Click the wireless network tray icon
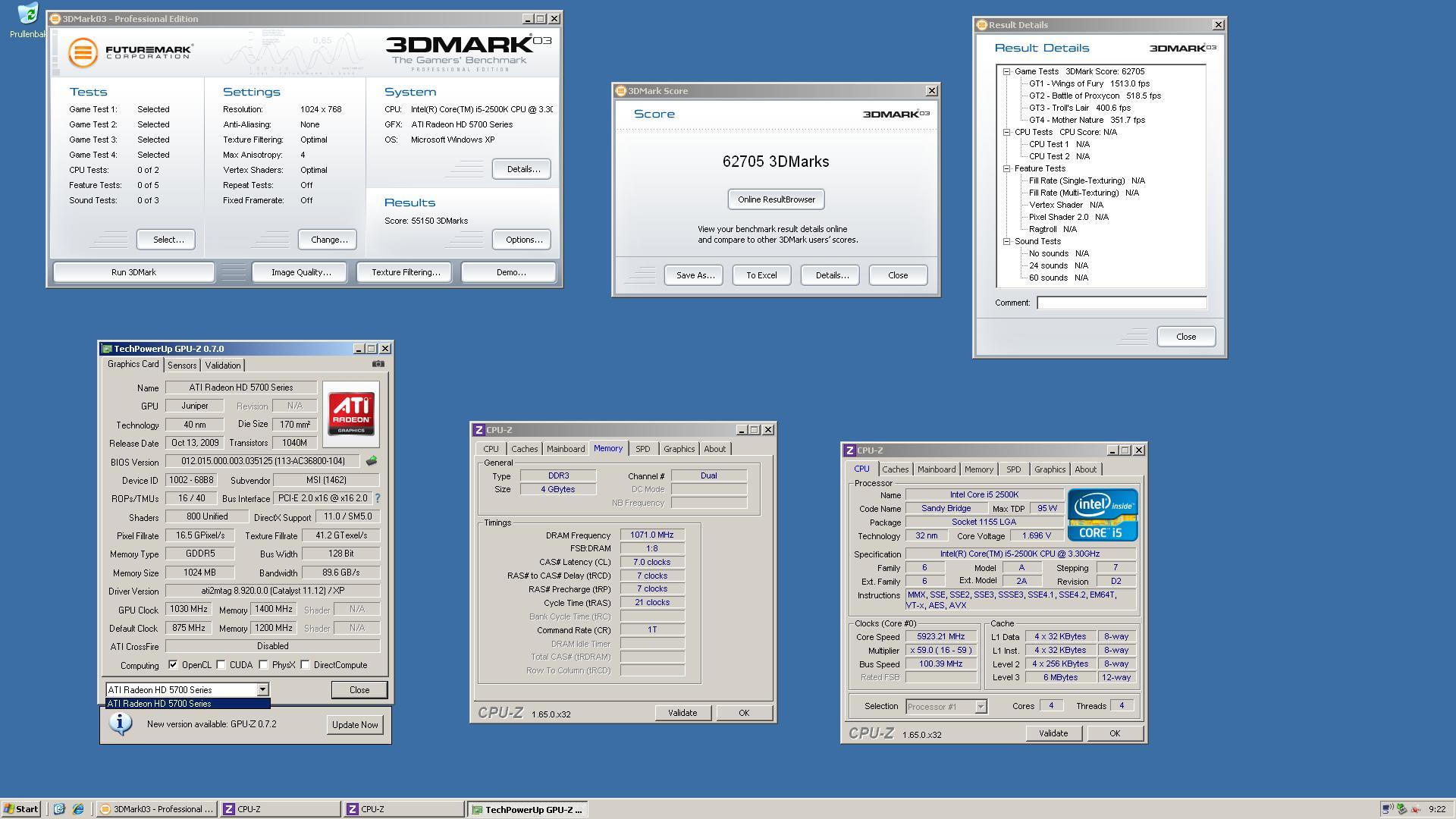1456x819 pixels. 1387,809
